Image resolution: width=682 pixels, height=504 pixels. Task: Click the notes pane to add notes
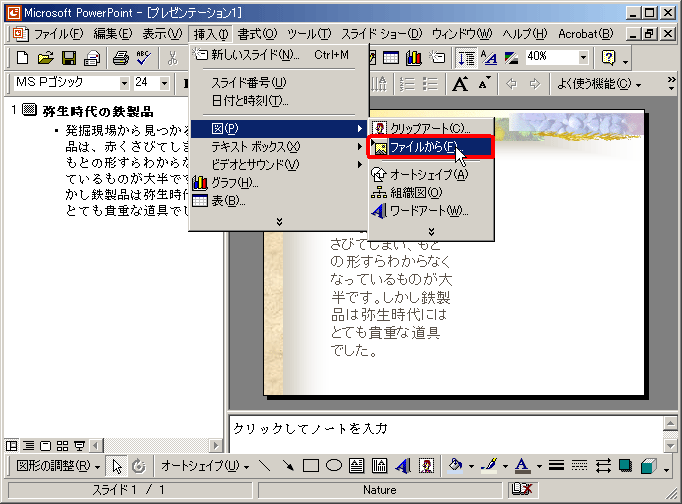[x=446, y=434]
